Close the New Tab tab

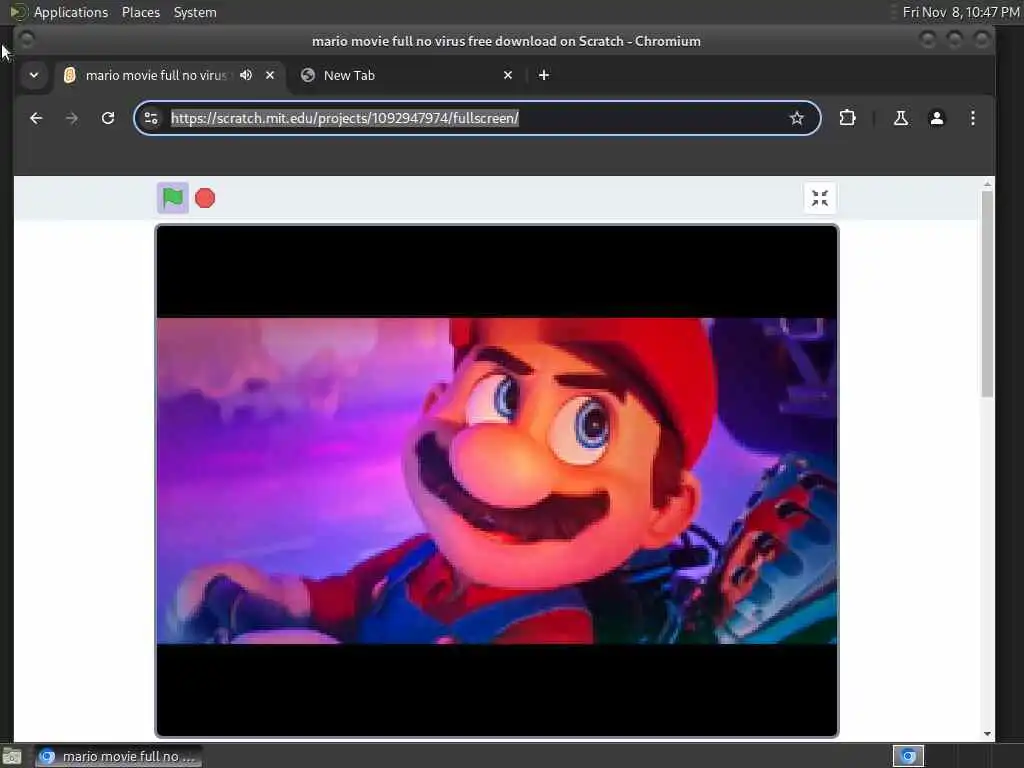(508, 75)
